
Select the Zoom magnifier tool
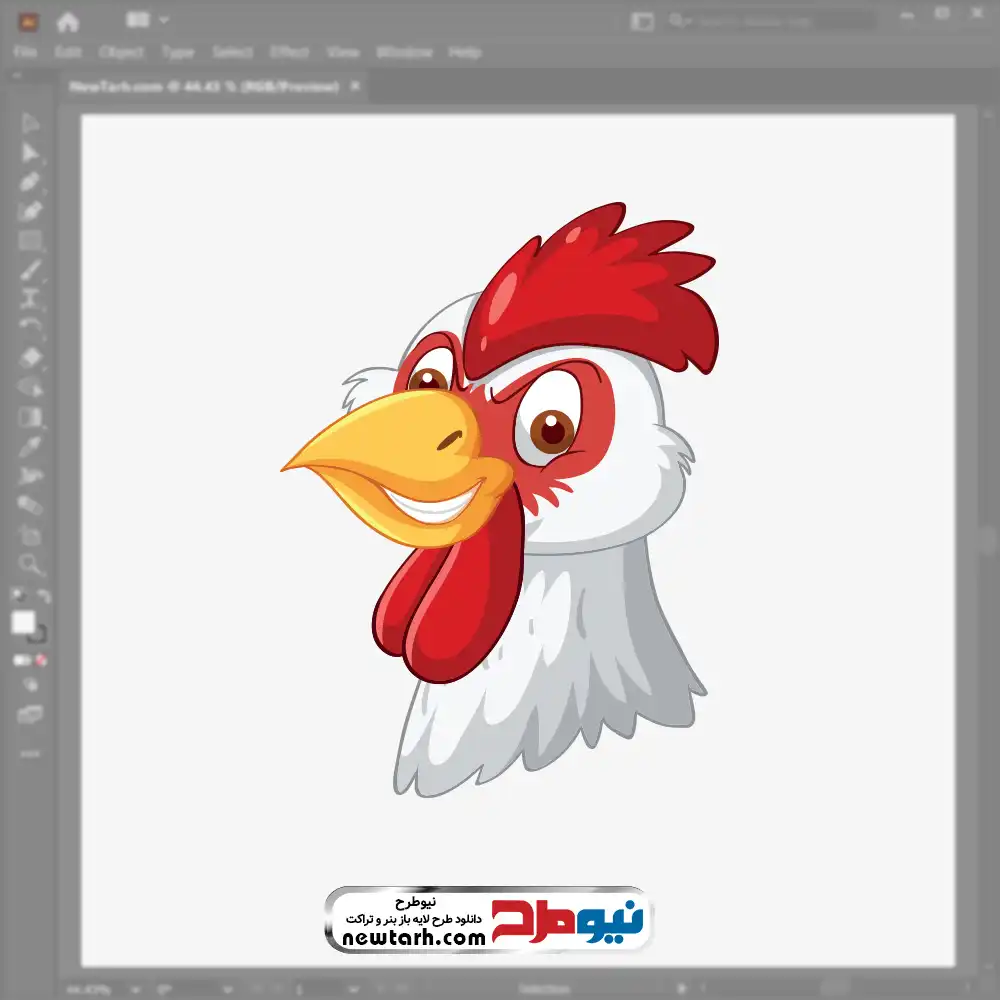point(30,564)
